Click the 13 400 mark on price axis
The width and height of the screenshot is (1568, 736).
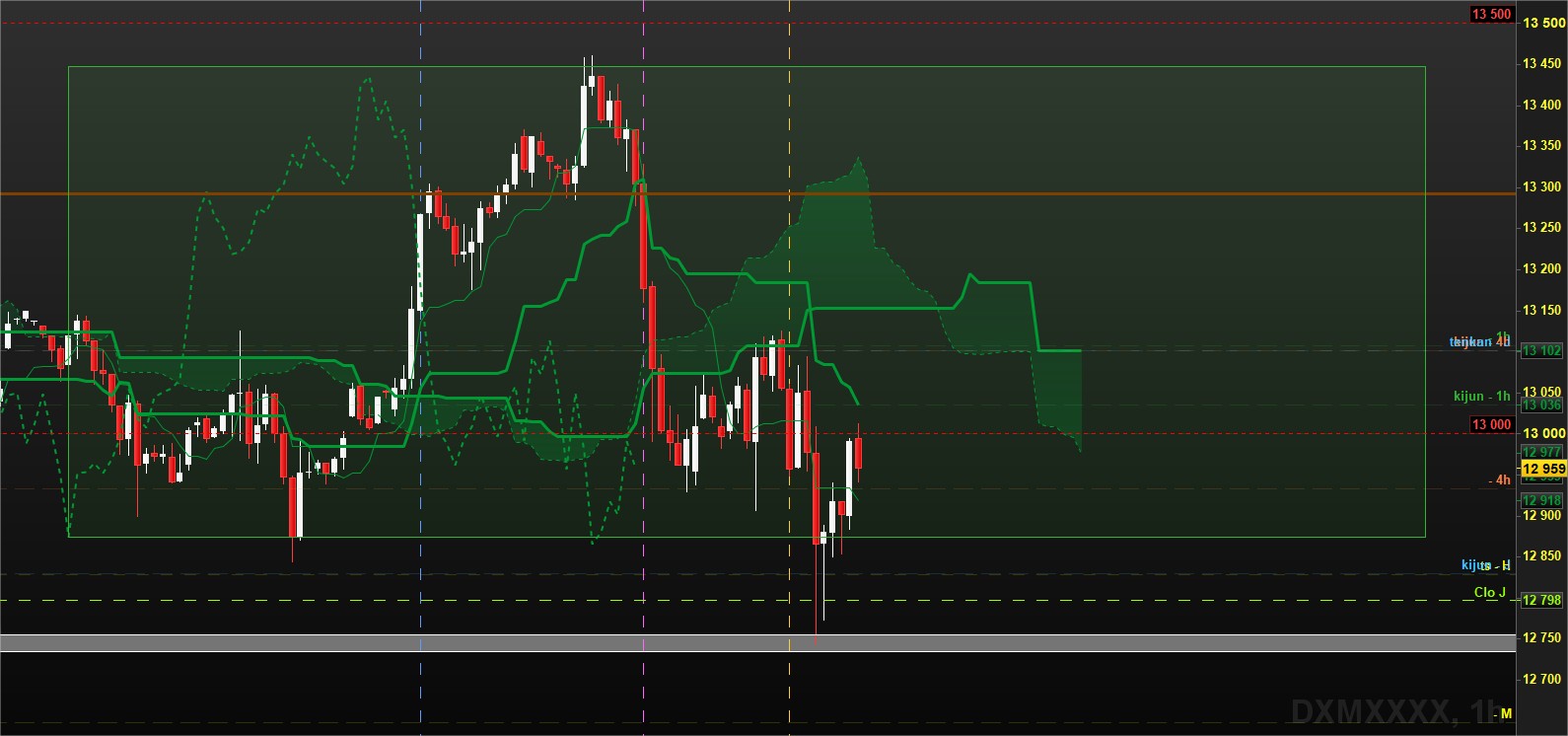(x=1541, y=105)
